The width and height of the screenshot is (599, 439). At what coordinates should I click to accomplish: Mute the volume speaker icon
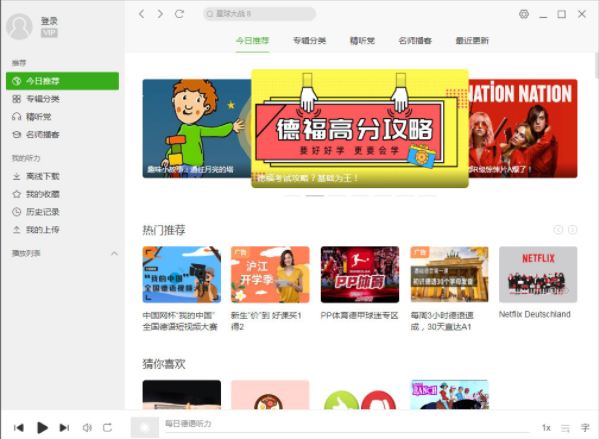(x=87, y=428)
